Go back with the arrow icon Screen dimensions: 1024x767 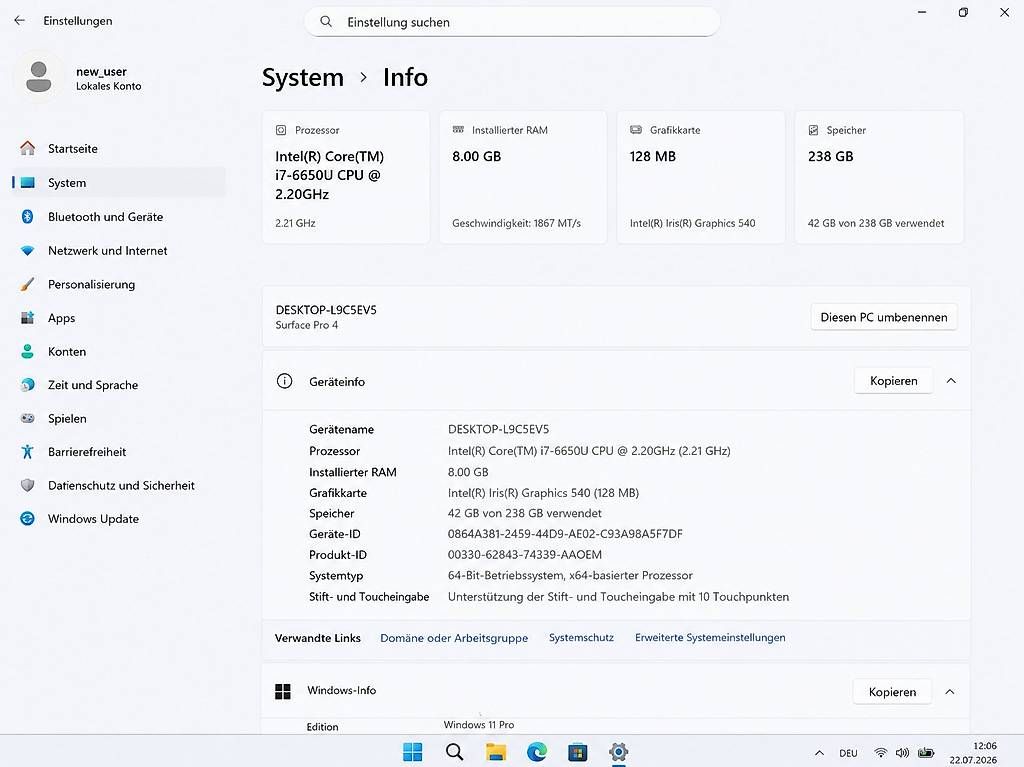pos(20,20)
